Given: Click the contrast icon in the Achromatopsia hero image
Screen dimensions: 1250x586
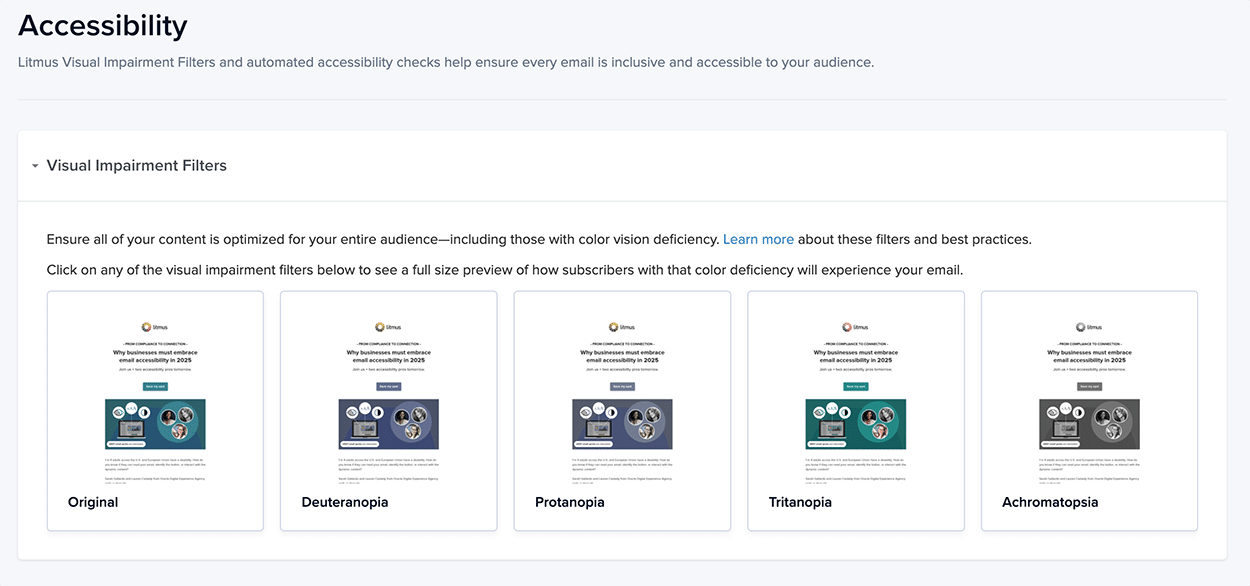Looking at the screenshot, I should pos(1078,411).
